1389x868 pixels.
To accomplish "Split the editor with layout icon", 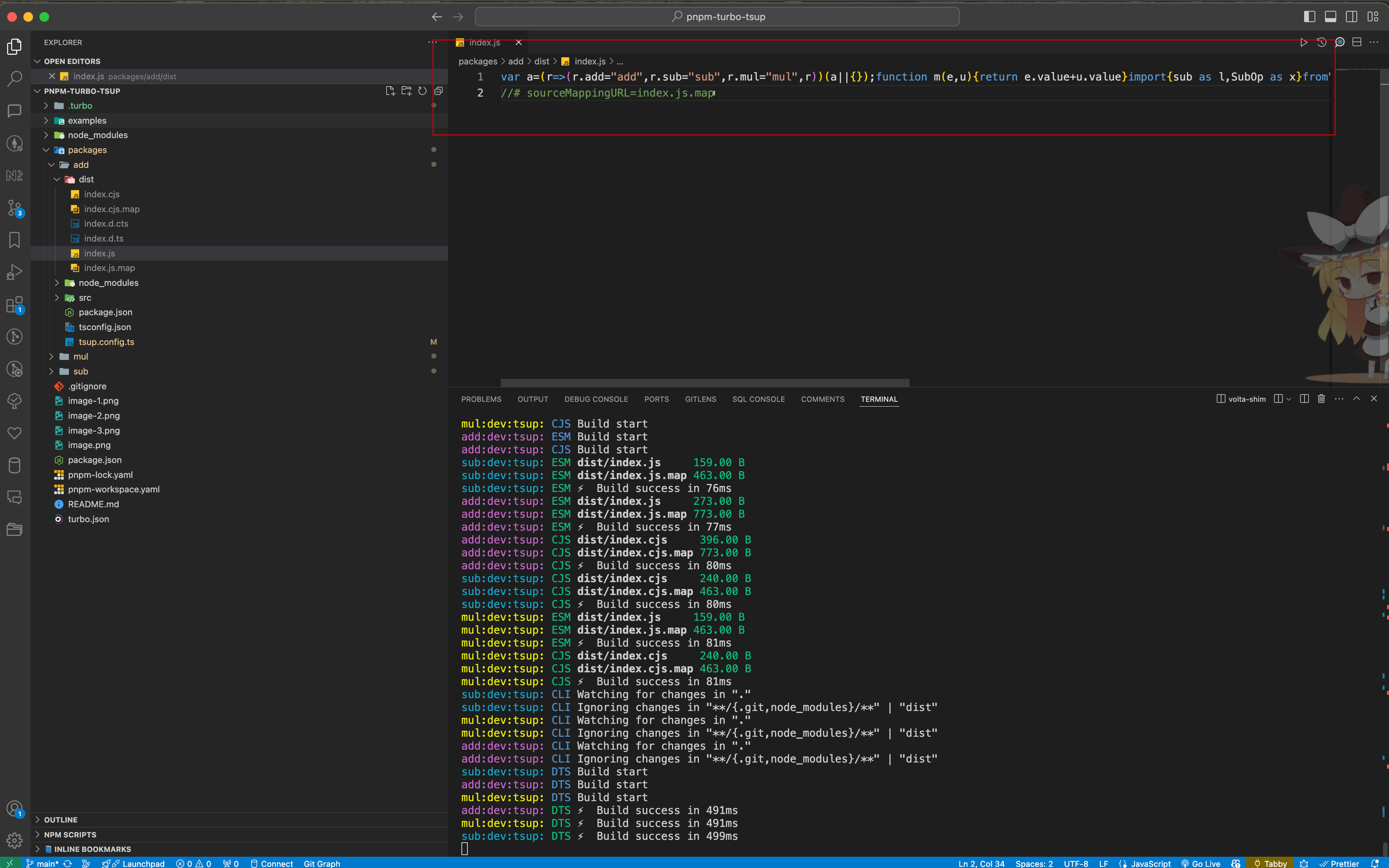I will pos(1357,43).
